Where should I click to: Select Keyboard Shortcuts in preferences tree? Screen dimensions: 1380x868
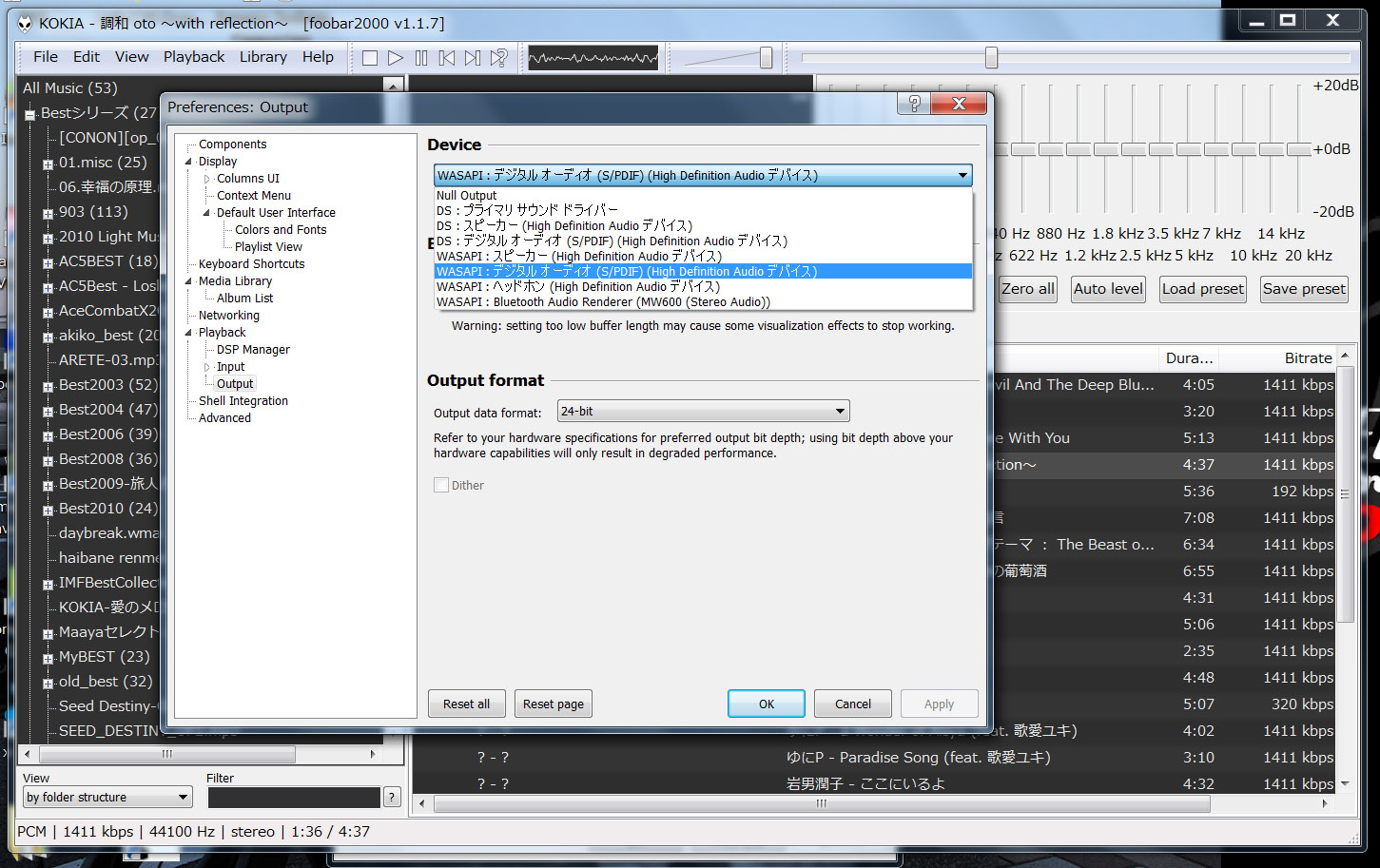pyautogui.click(x=251, y=264)
